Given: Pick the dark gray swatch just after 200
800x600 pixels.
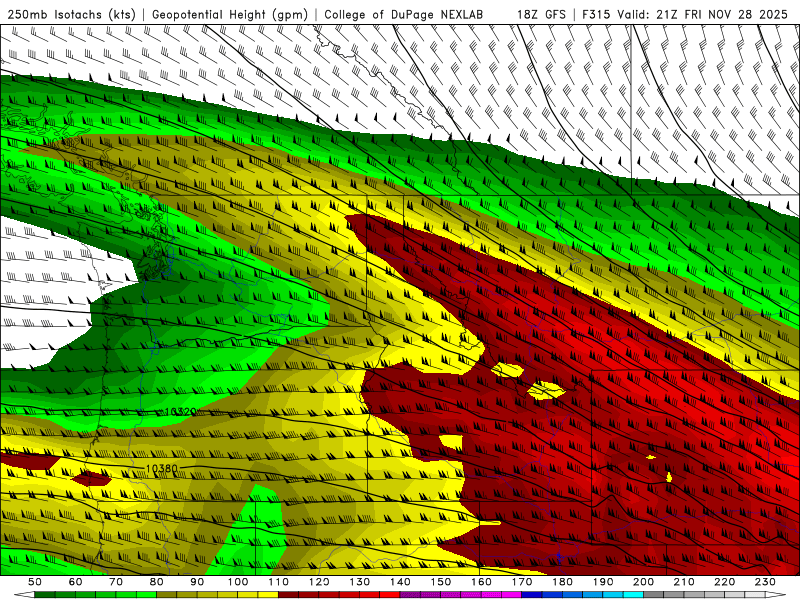Looking at the screenshot, I should pyautogui.click(x=654, y=595).
